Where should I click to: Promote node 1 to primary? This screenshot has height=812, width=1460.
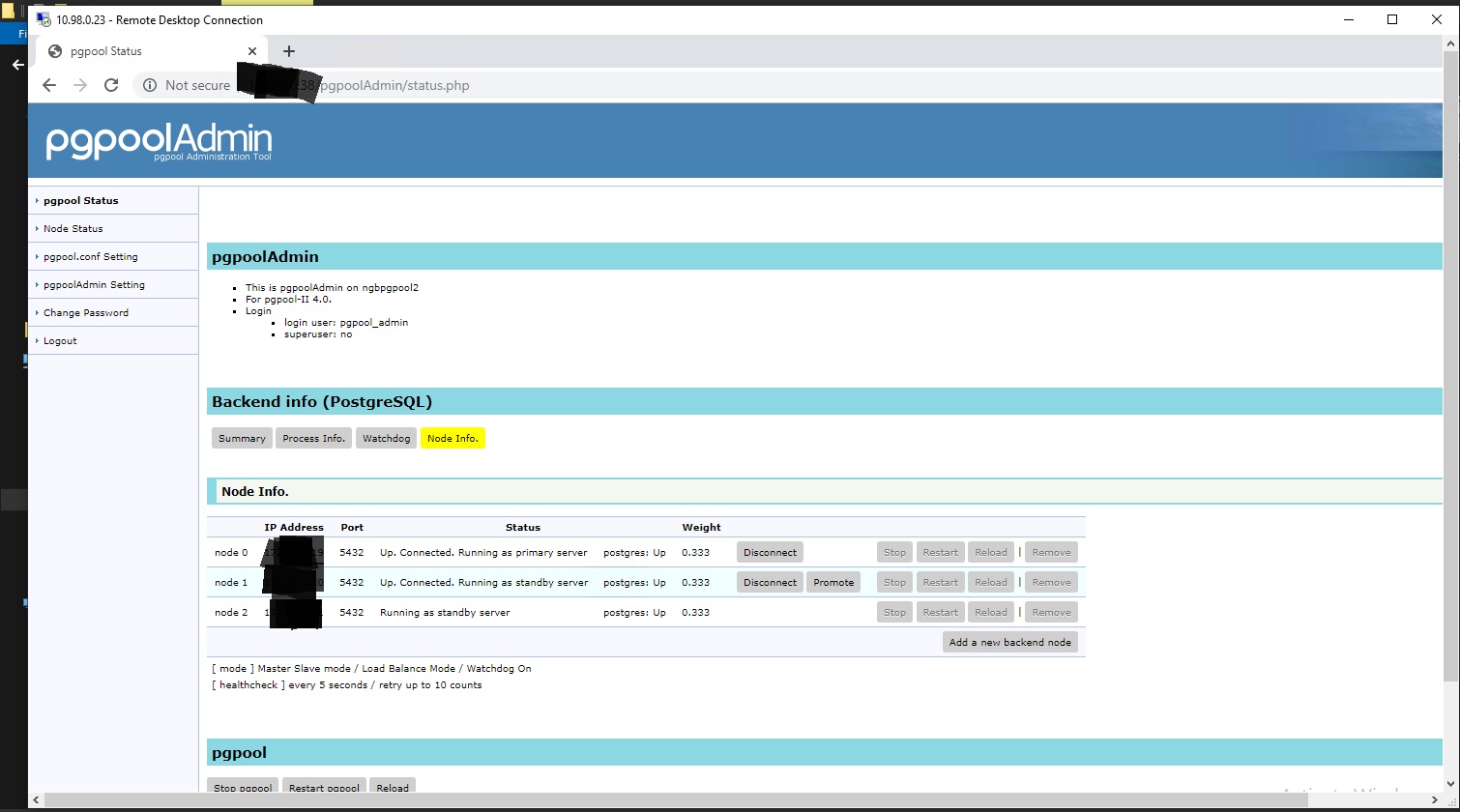tap(833, 582)
